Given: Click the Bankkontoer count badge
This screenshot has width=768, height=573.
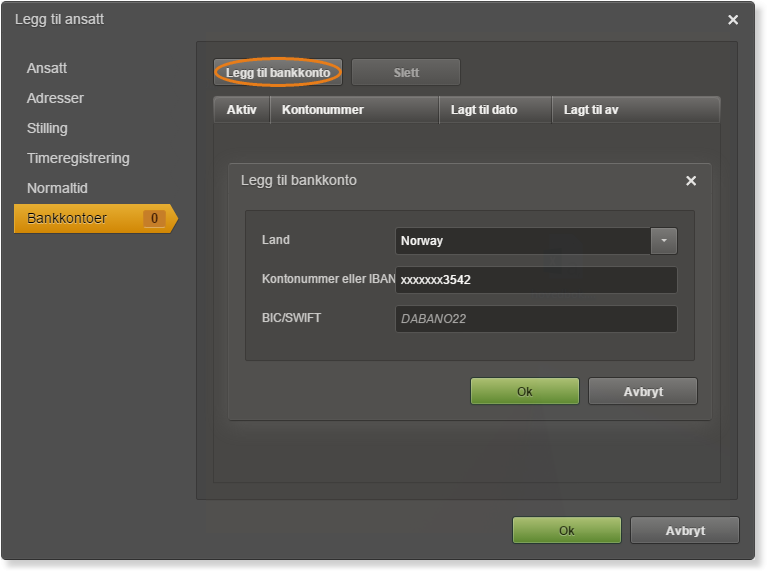Looking at the screenshot, I should [x=154, y=218].
